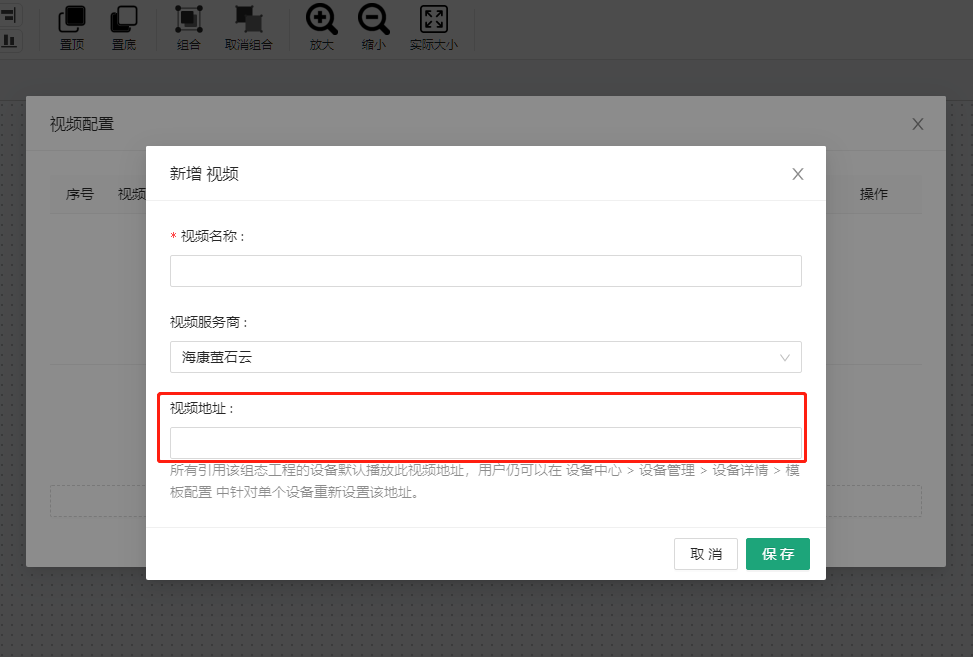Click the align-bottom icon at toolbar edge

point(8,40)
